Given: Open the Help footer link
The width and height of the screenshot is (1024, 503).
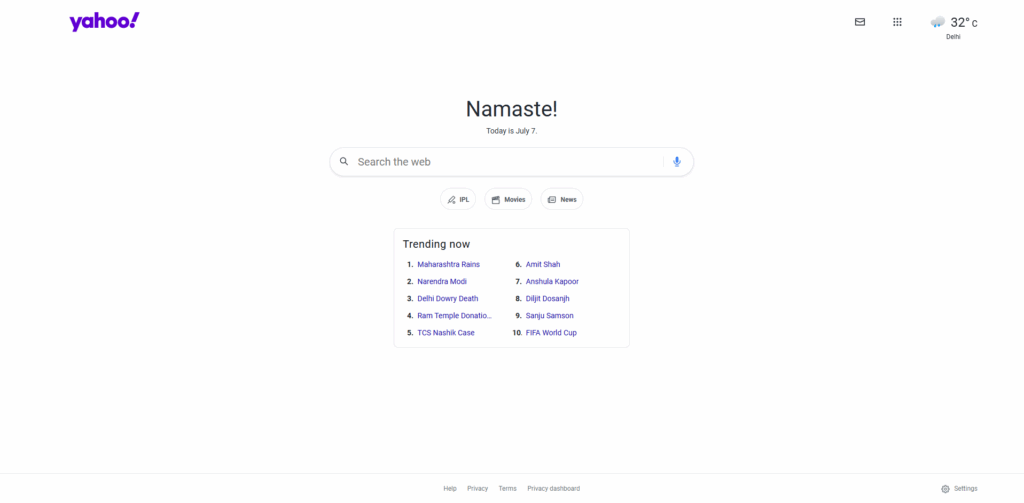Looking at the screenshot, I should point(450,489).
